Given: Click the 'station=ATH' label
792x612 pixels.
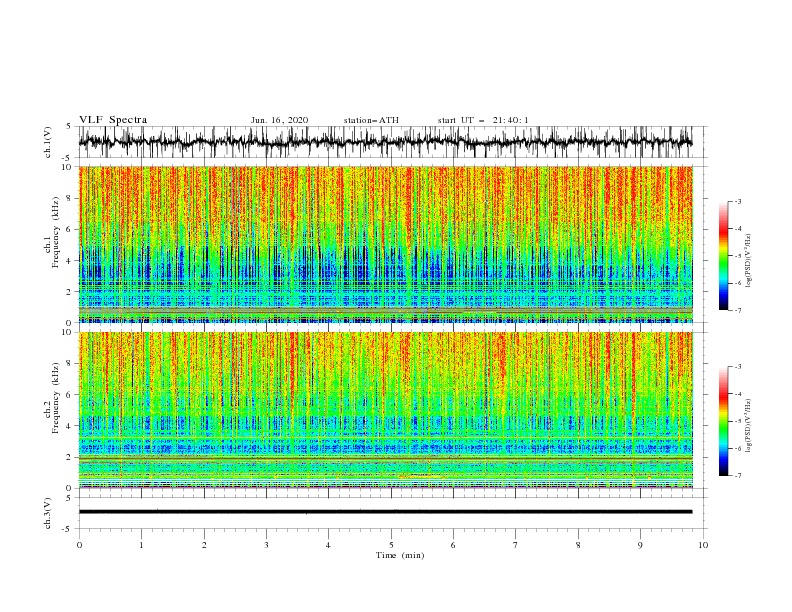Looking at the screenshot, I should click(371, 120).
